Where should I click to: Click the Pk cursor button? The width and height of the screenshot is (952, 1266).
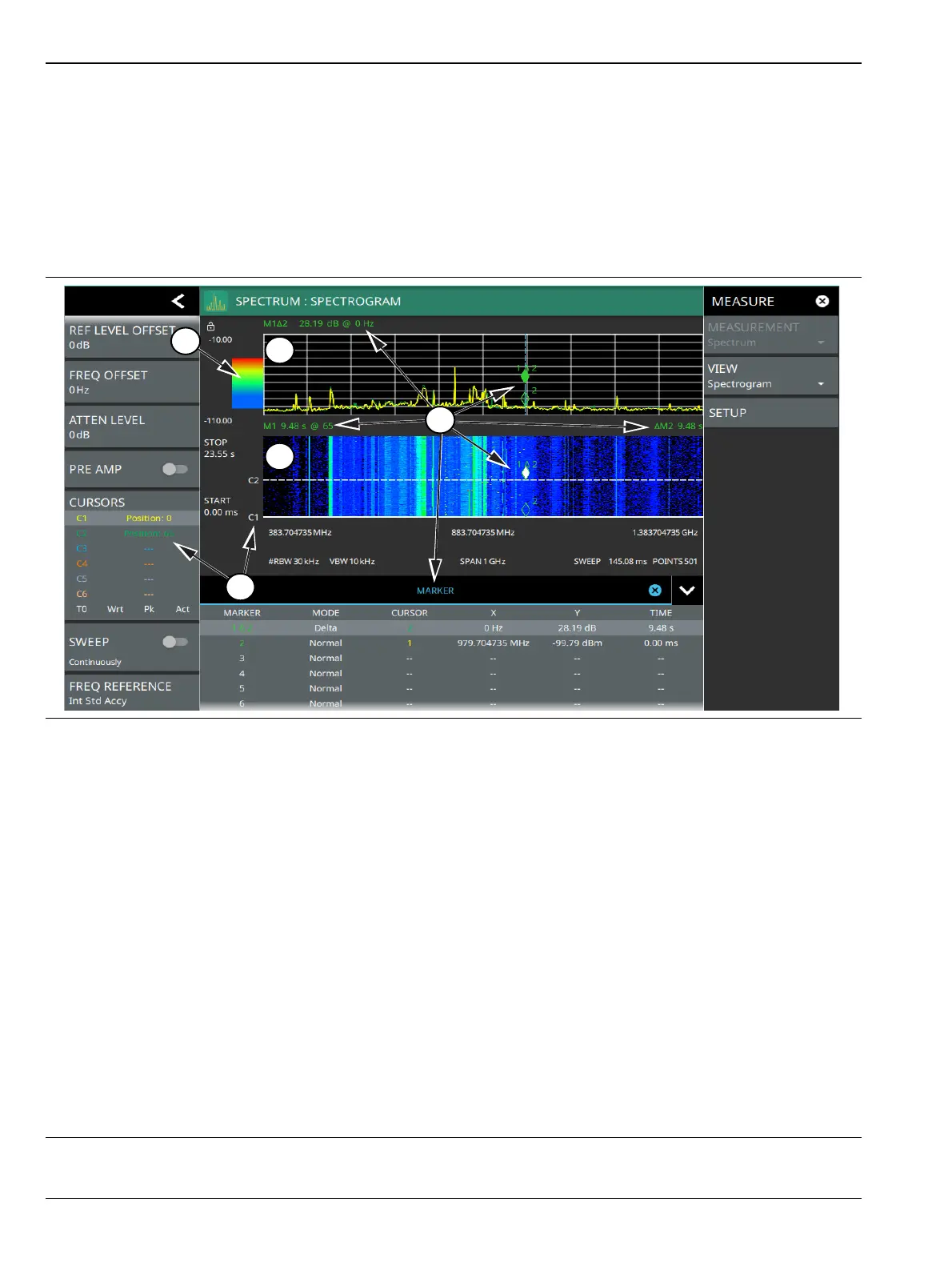click(149, 609)
